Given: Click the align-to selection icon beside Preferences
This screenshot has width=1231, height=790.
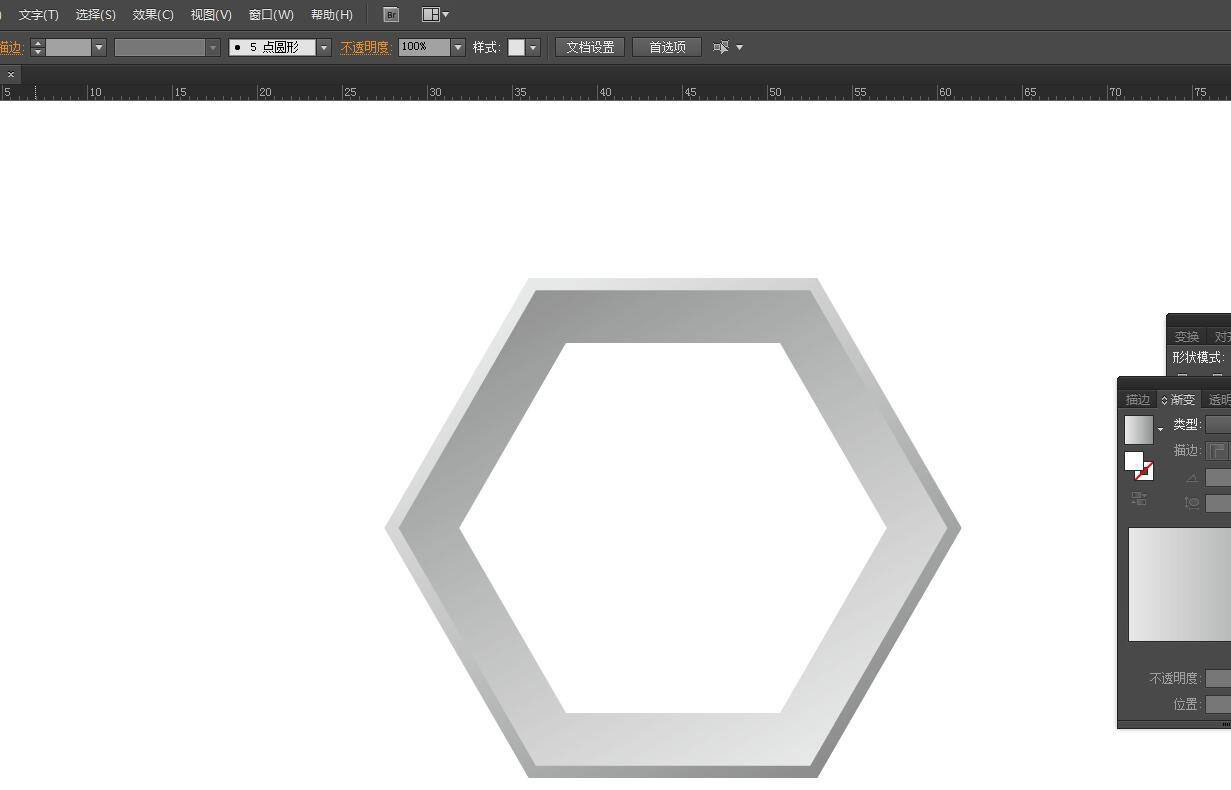Looking at the screenshot, I should click(x=721, y=47).
